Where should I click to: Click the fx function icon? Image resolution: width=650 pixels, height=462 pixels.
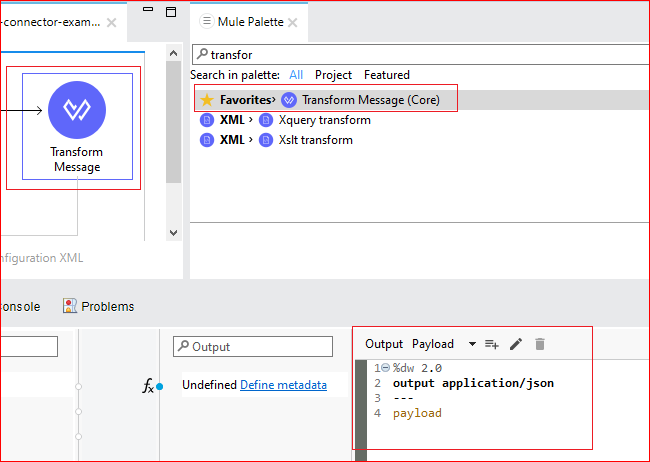pos(148,386)
